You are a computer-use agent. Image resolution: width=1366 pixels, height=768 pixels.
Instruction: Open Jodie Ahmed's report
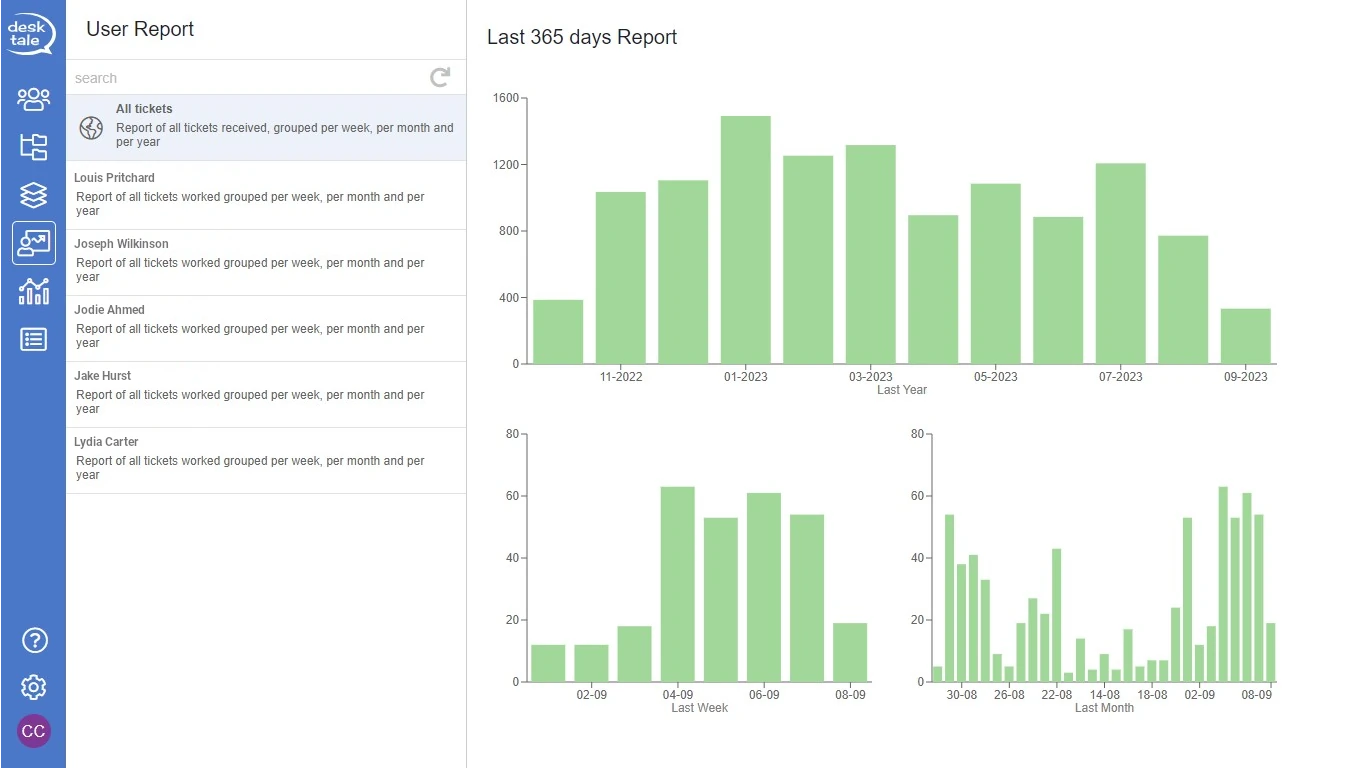coord(266,328)
